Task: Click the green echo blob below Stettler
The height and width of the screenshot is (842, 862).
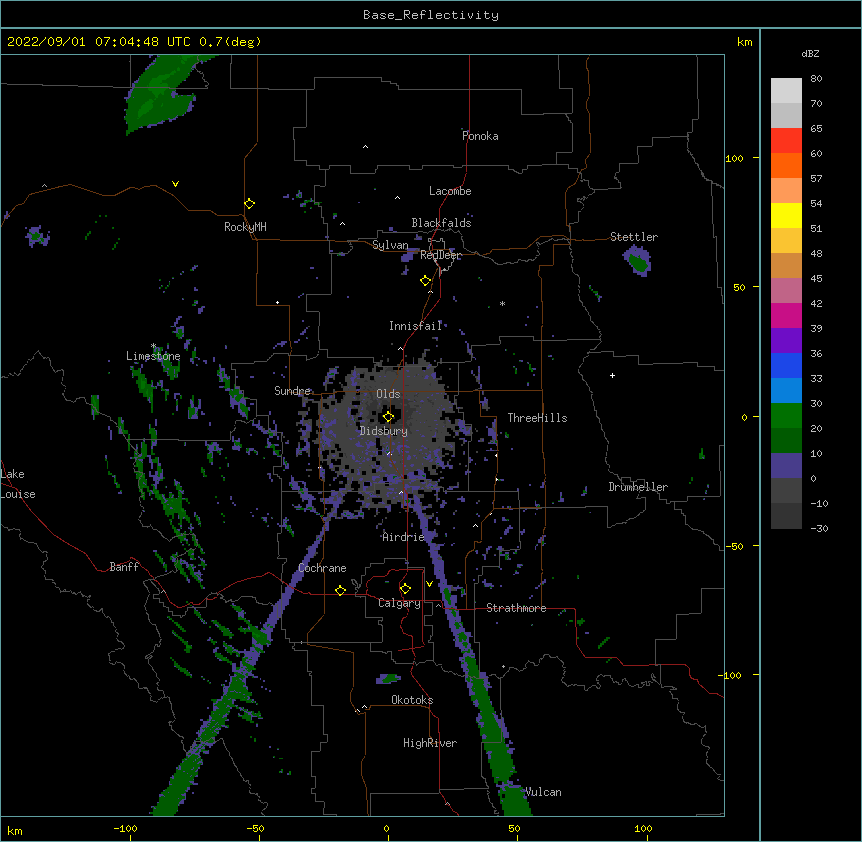Action: coord(638,261)
